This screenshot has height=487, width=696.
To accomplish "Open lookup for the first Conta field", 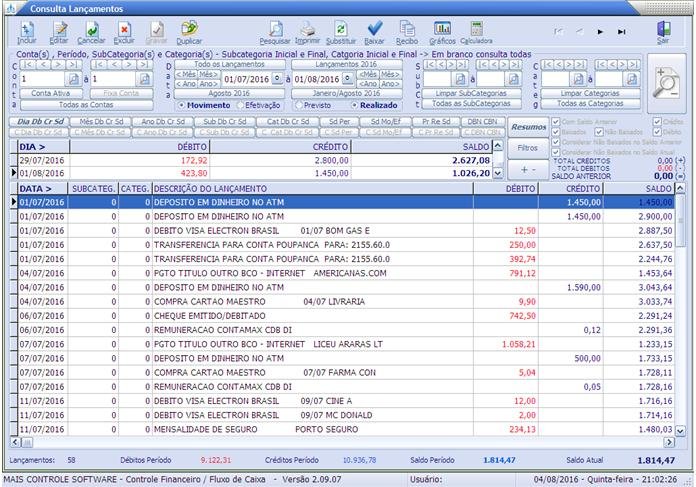I will pos(73,79).
